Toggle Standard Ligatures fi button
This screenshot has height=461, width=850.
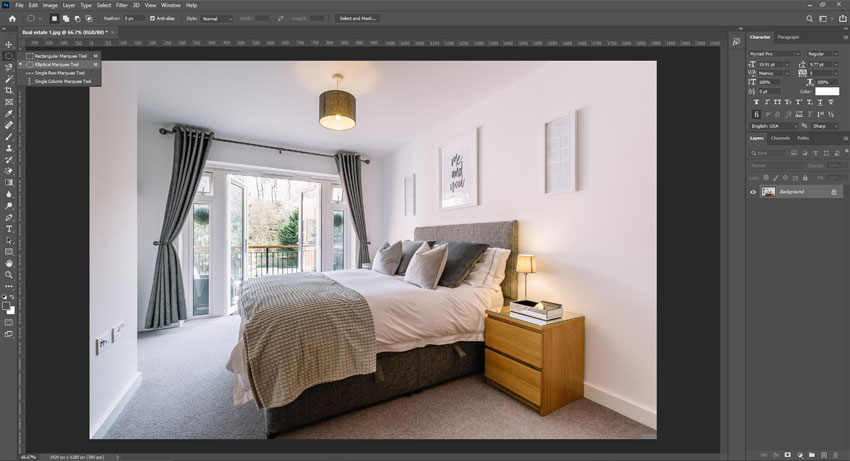[x=756, y=114]
